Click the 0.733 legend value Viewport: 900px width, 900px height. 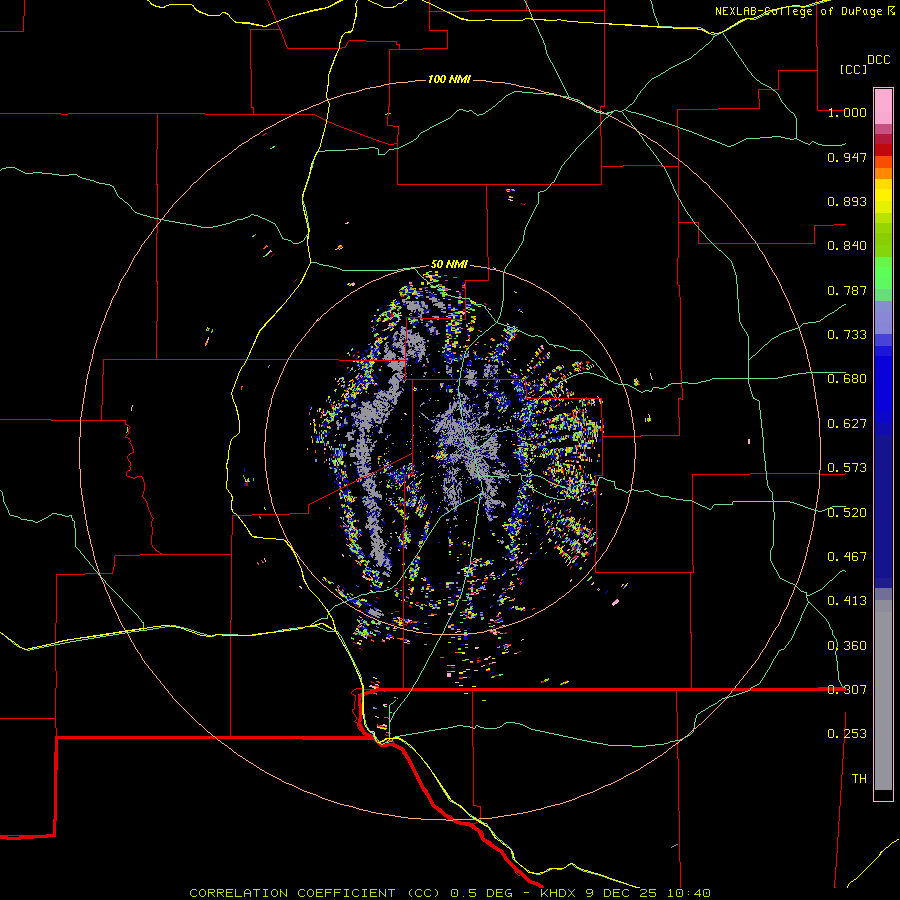click(847, 335)
